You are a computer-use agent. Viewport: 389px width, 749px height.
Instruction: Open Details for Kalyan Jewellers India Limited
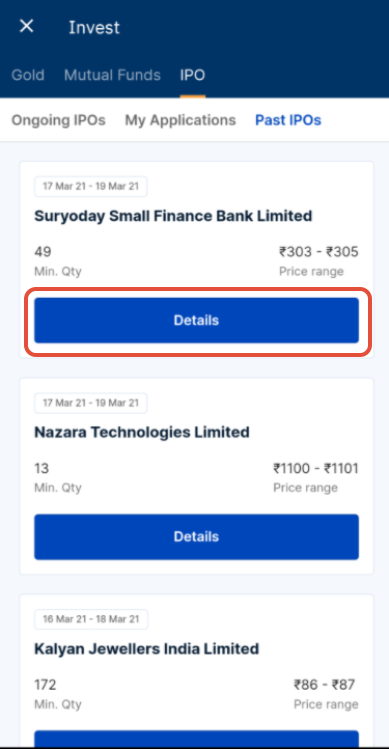196,738
